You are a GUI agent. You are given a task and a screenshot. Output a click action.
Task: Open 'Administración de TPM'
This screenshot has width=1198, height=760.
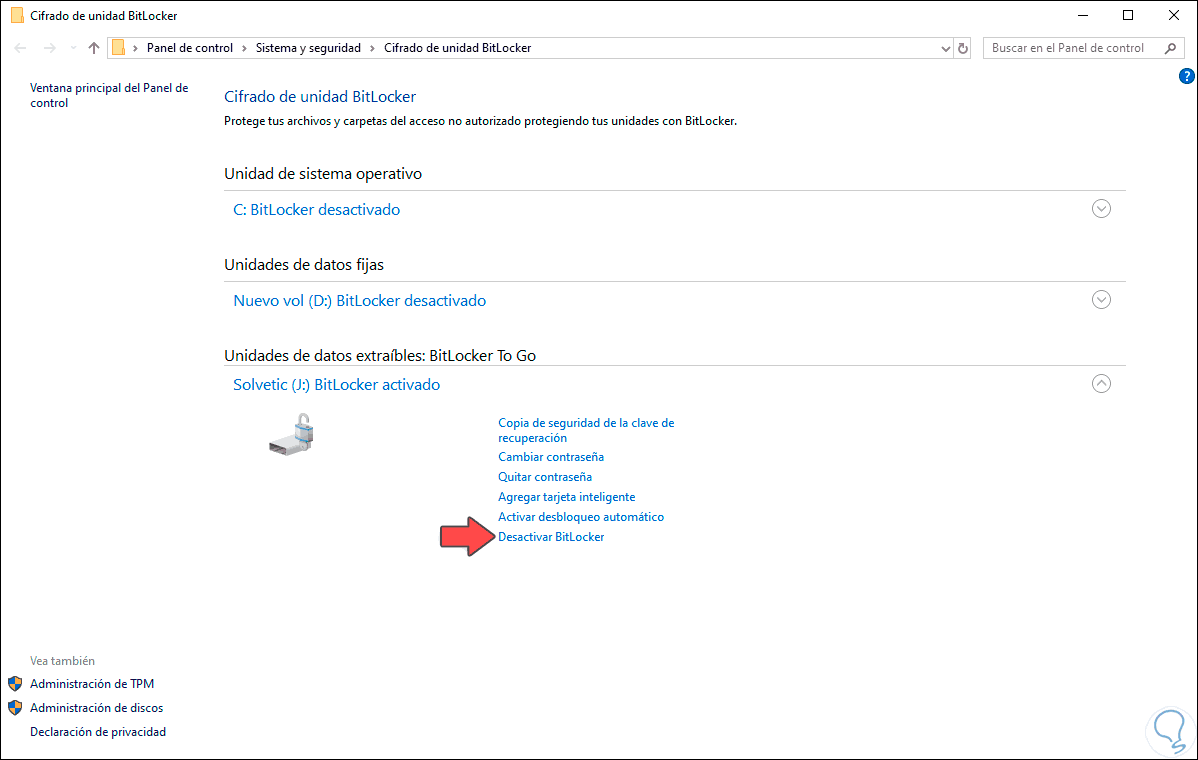point(92,684)
